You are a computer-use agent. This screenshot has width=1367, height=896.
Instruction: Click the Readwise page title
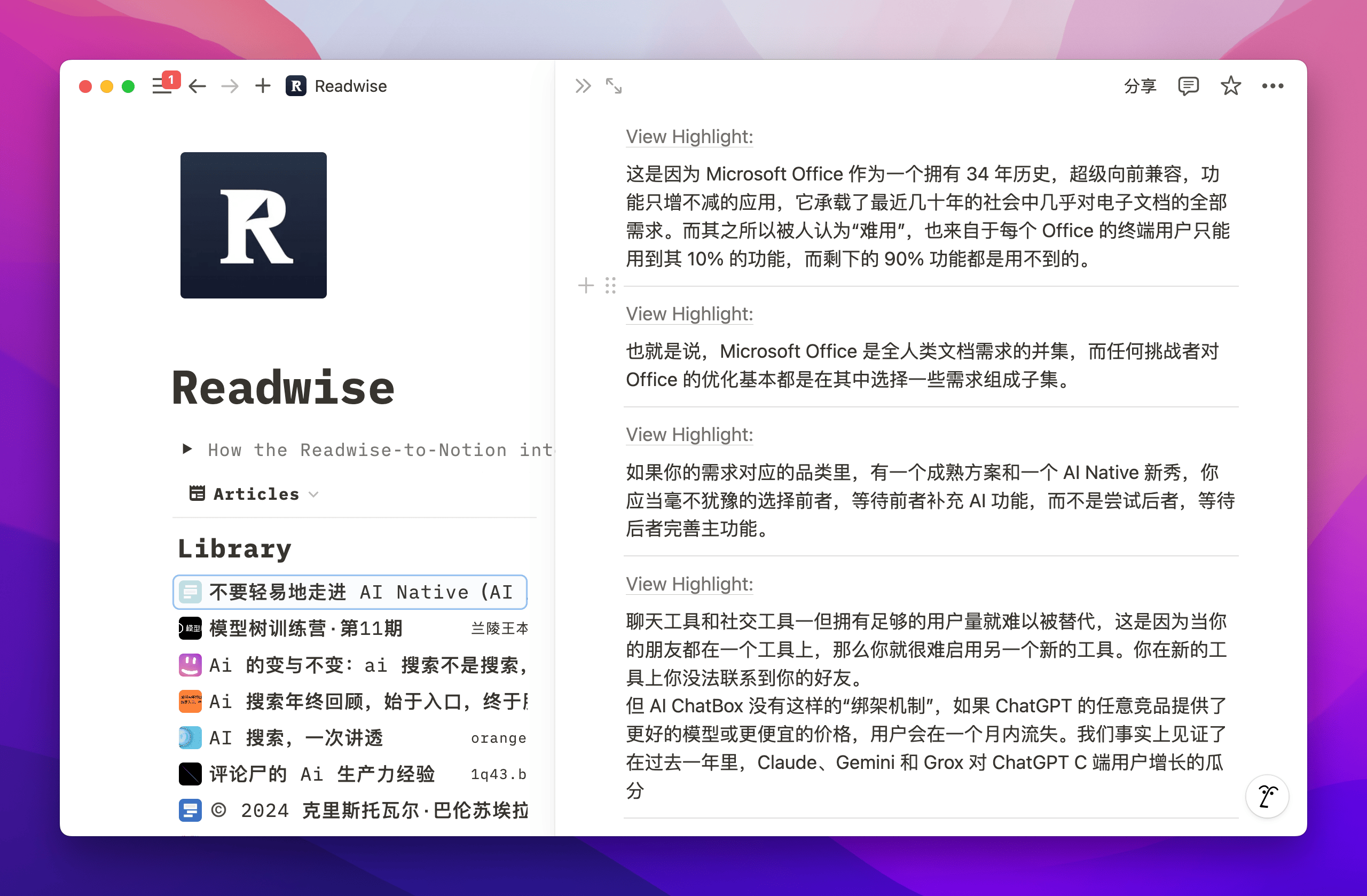point(283,388)
